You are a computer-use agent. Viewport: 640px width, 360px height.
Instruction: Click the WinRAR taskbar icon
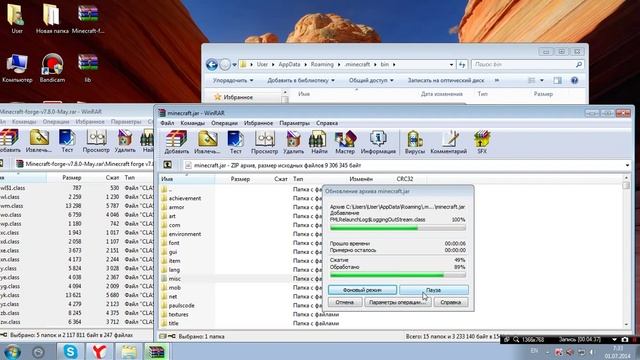(156, 351)
